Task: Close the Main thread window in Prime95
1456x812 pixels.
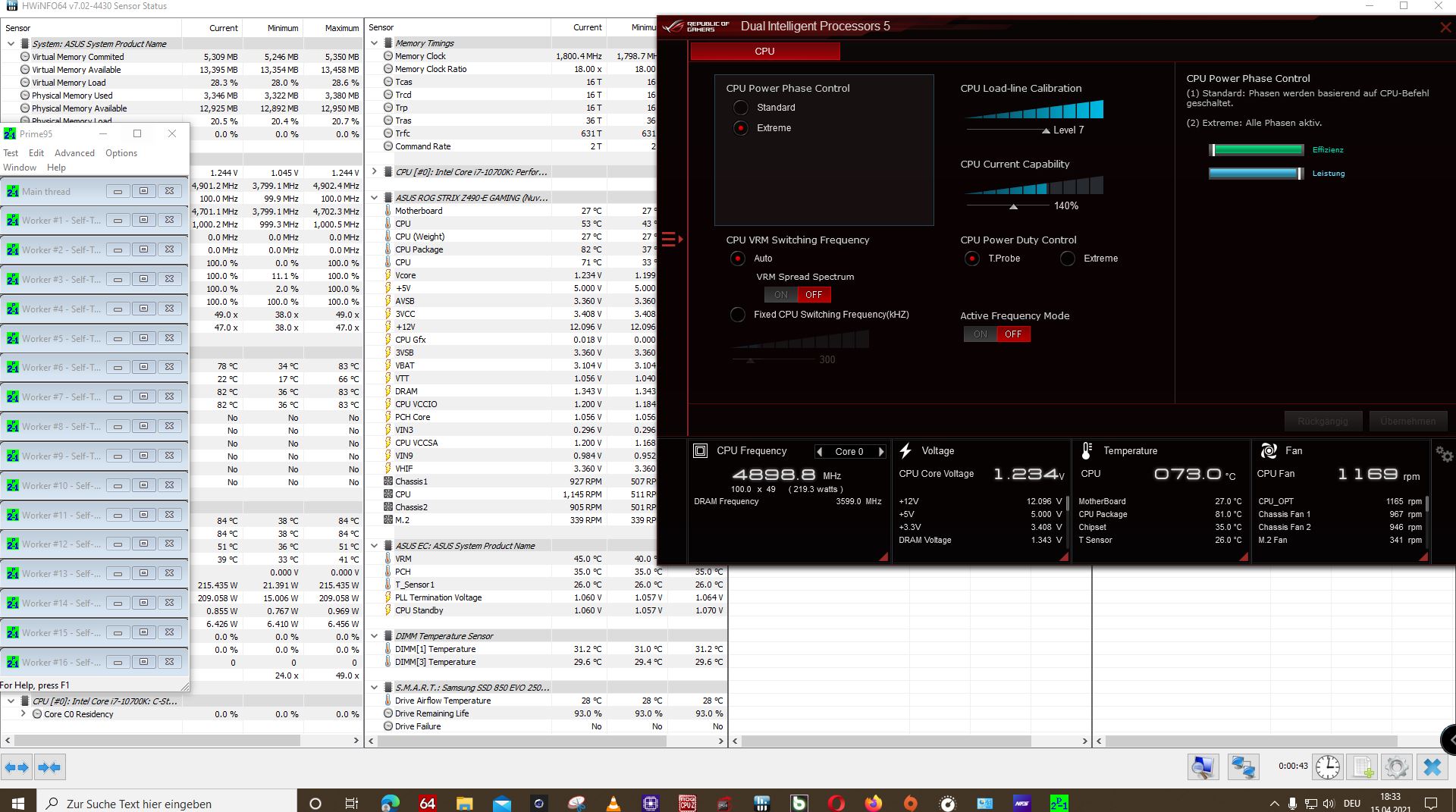Action: pyautogui.click(x=170, y=191)
